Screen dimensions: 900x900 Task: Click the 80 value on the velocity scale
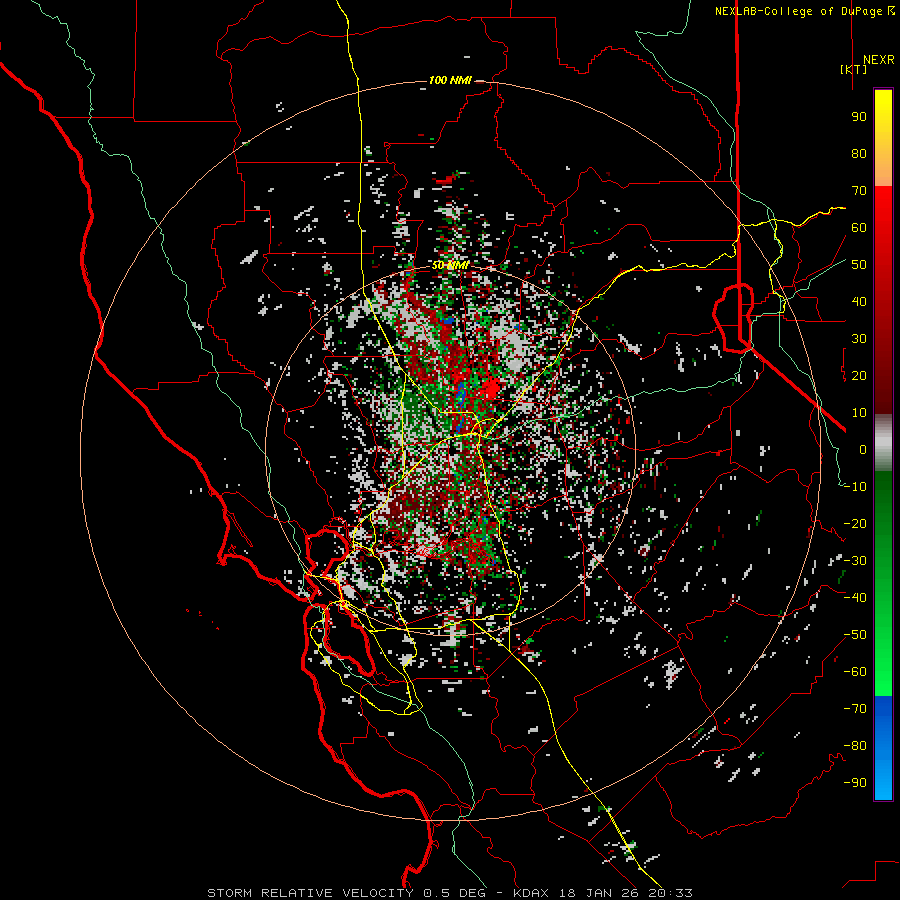[x=859, y=154]
